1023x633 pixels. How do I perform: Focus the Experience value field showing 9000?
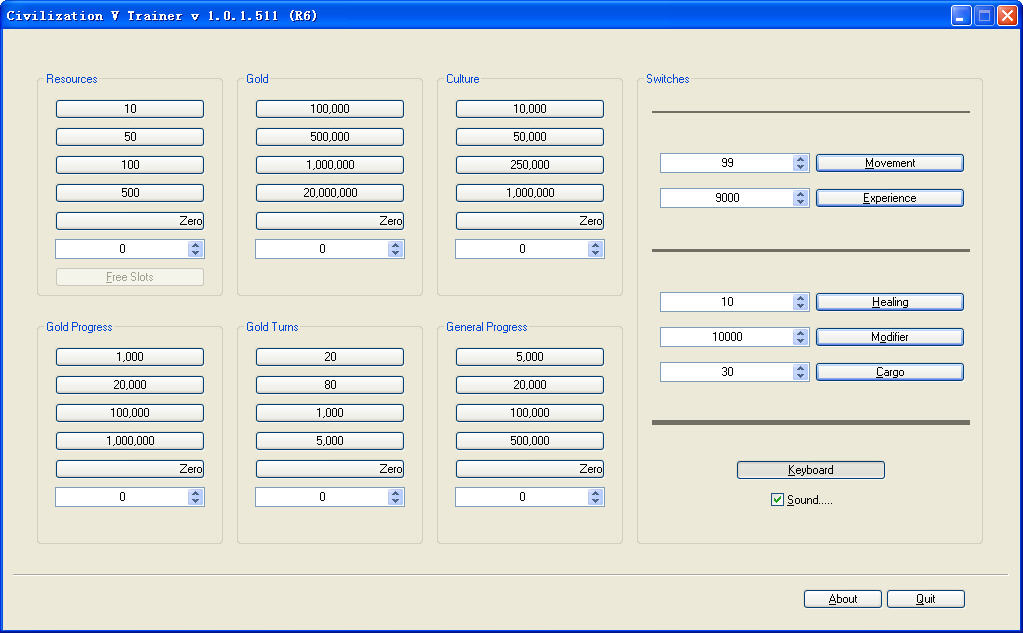pyautogui.click(x=727, y=198)
